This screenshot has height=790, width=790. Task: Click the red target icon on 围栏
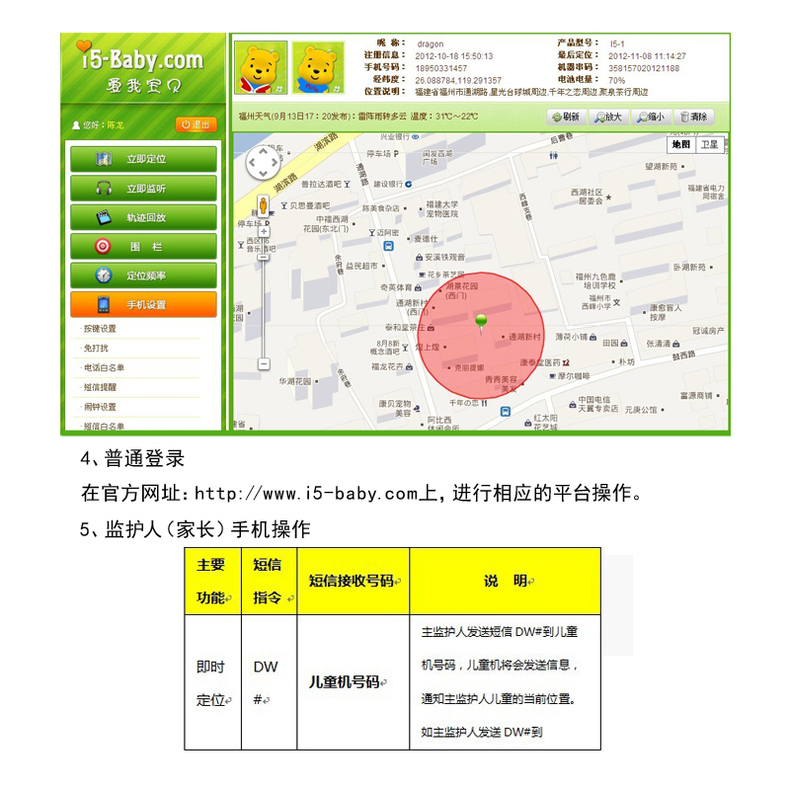click(103, 246)
